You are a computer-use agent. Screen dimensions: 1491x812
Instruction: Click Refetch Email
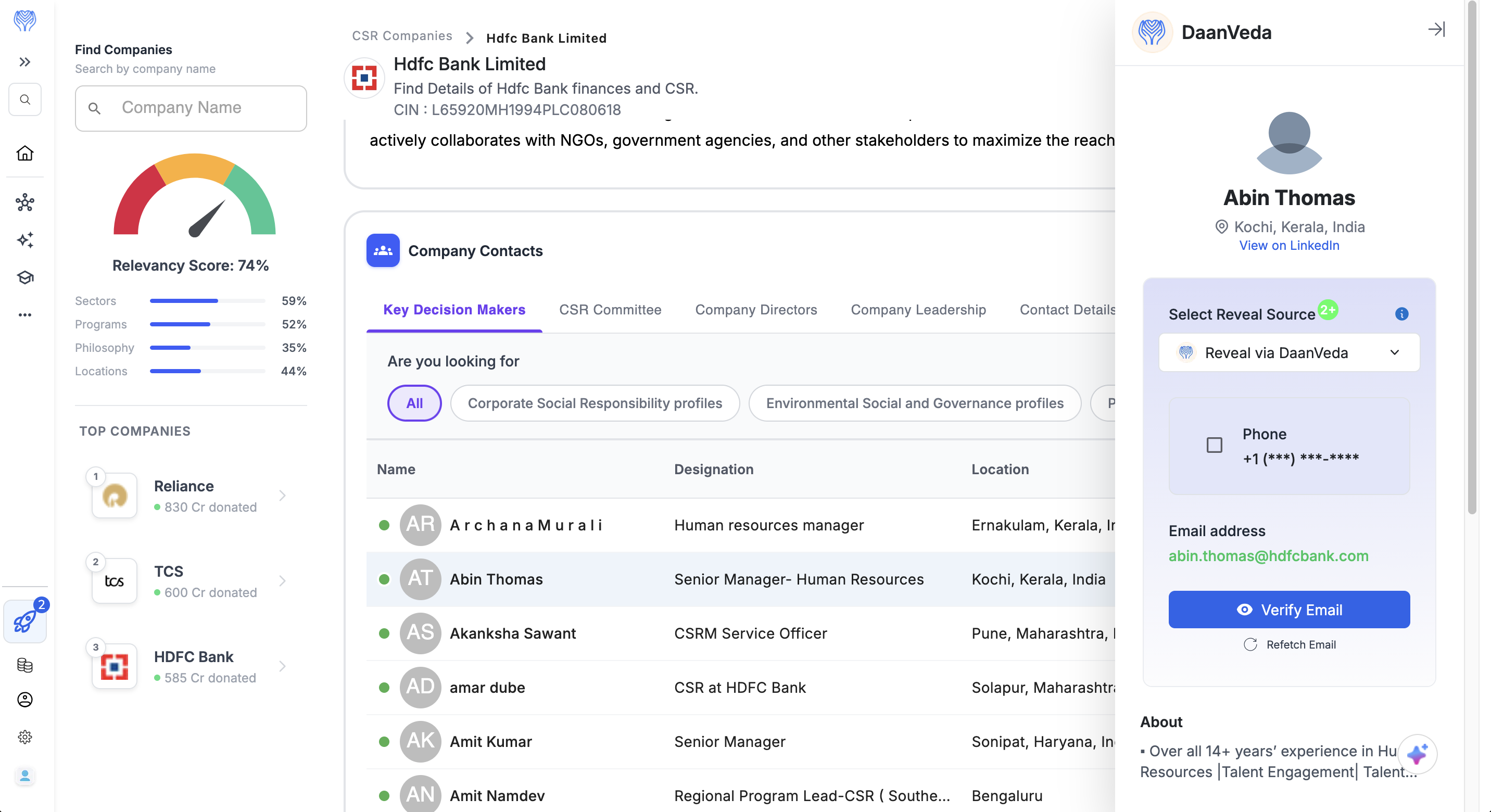click(x=1289, y=645)
